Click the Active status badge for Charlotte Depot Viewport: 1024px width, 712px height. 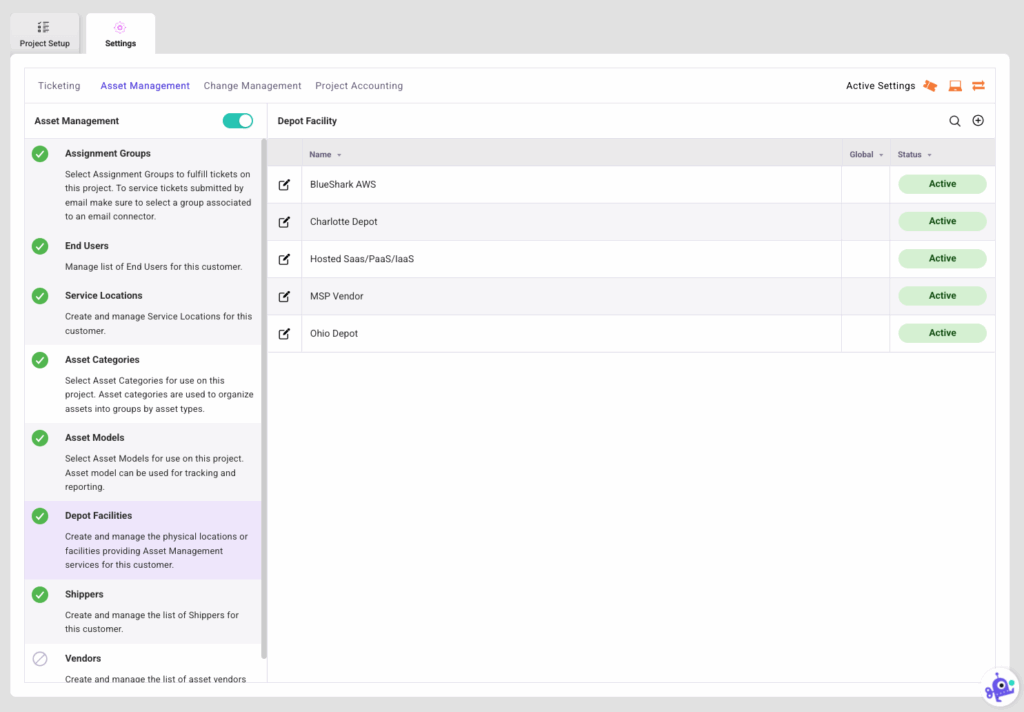942,222
